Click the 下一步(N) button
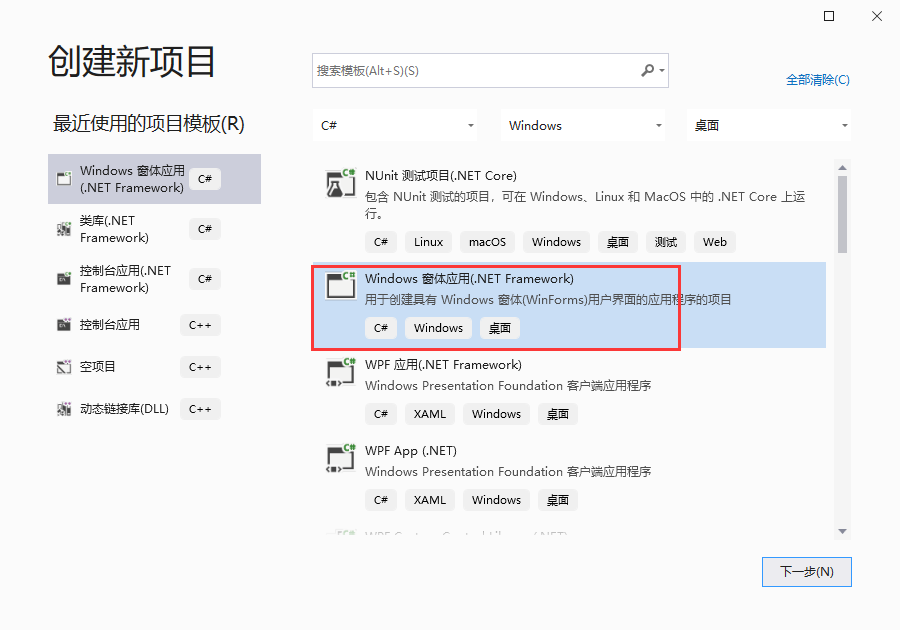 (x=806, y=571)
